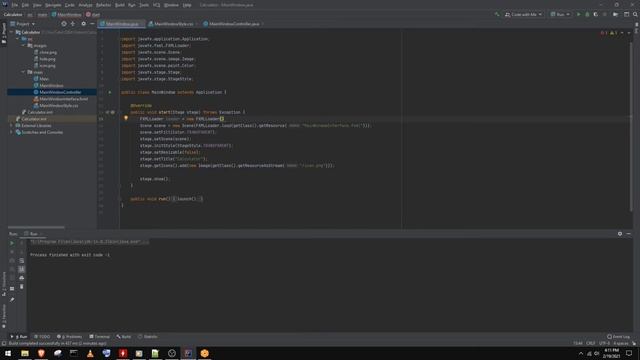
Task: Hide the Project panel with minus icon
Action: [92, 24]
